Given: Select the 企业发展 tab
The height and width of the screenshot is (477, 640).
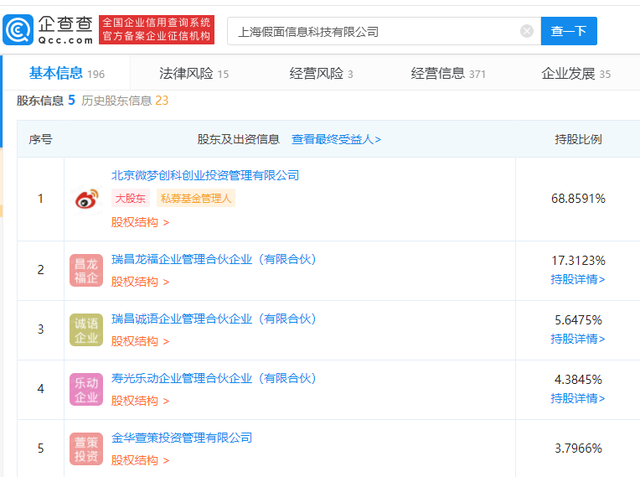Looking at the screenshot, I should point(576,73).
